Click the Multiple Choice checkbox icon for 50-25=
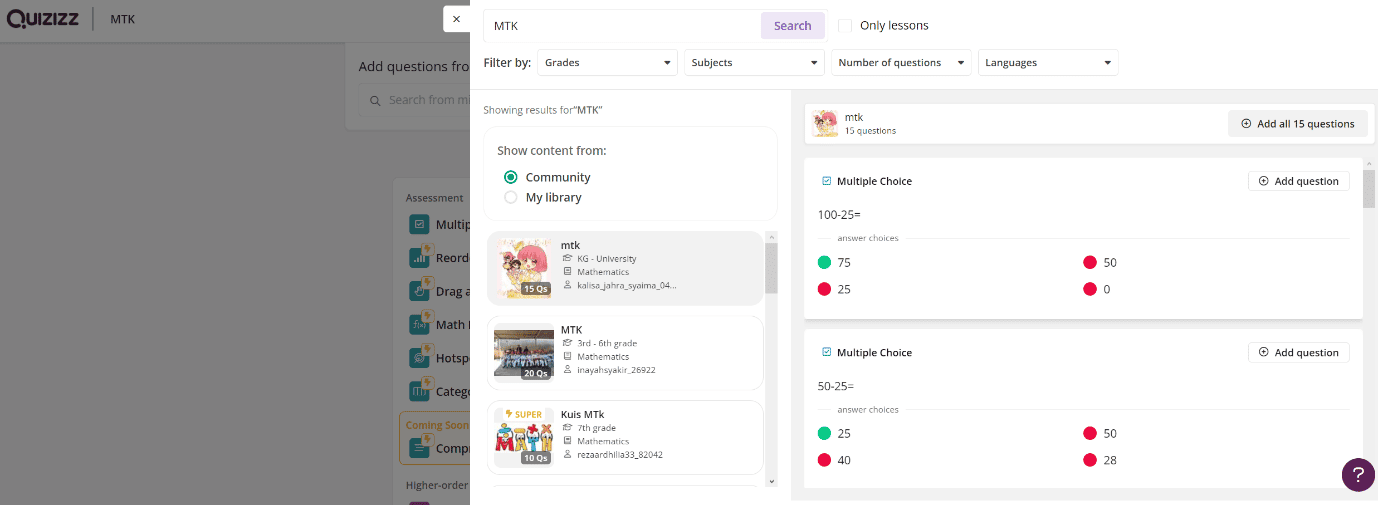 (826, 352)
